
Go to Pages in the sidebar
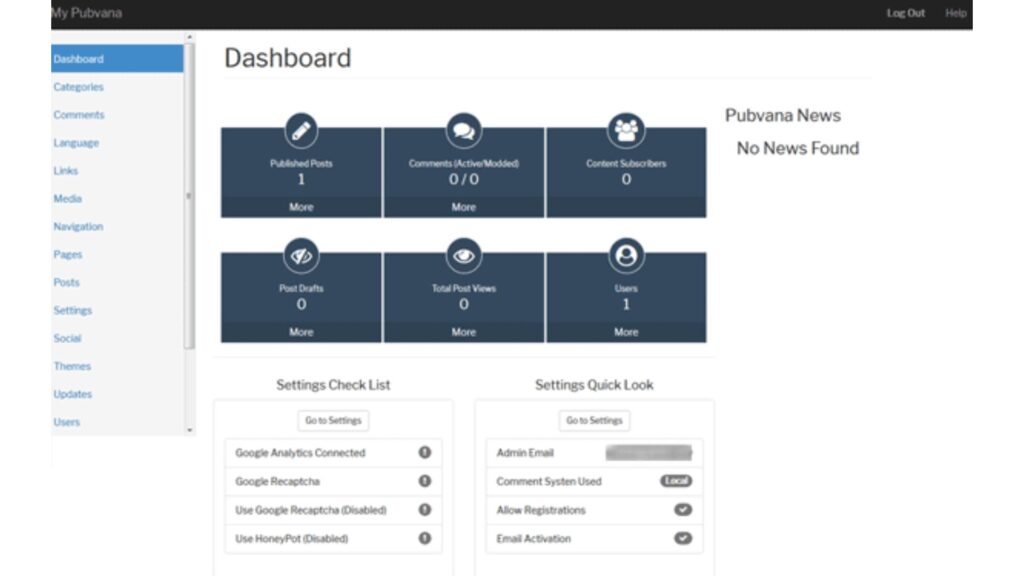(68, 255)
